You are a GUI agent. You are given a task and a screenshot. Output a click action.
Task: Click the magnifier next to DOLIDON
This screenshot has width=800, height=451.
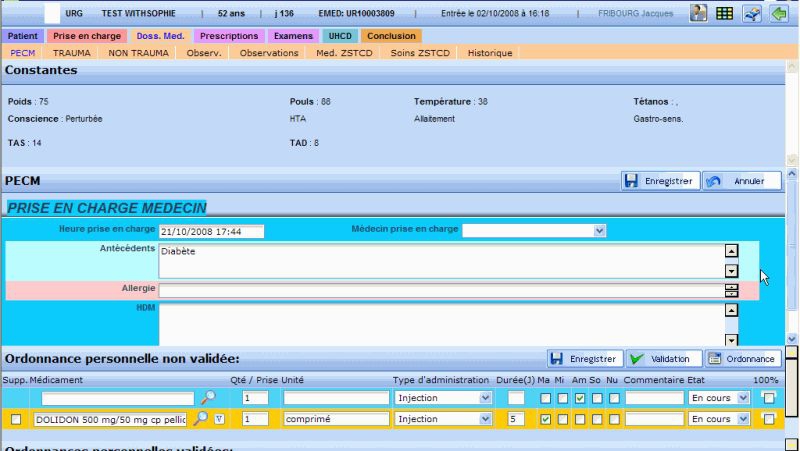[x=202, y=419]
